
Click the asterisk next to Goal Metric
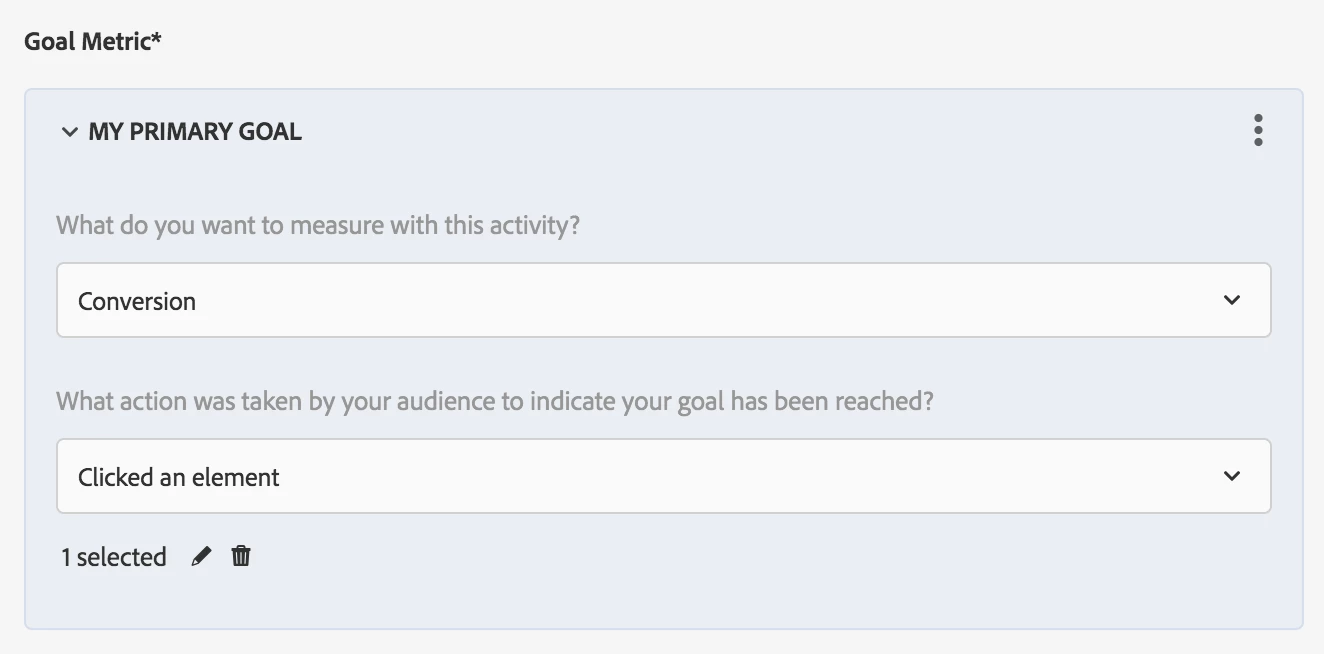pyautogui.click(x=157, y=40)
